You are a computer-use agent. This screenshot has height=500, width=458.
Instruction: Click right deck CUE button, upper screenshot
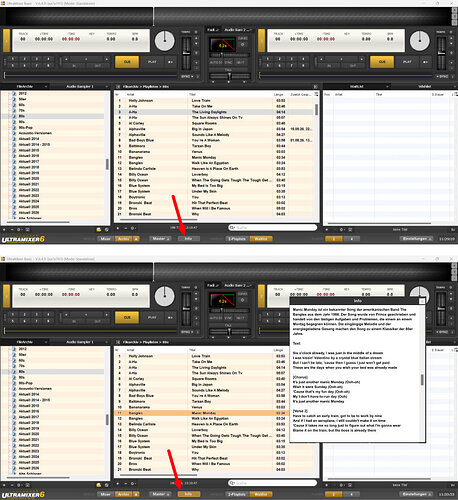click(382, 62)
